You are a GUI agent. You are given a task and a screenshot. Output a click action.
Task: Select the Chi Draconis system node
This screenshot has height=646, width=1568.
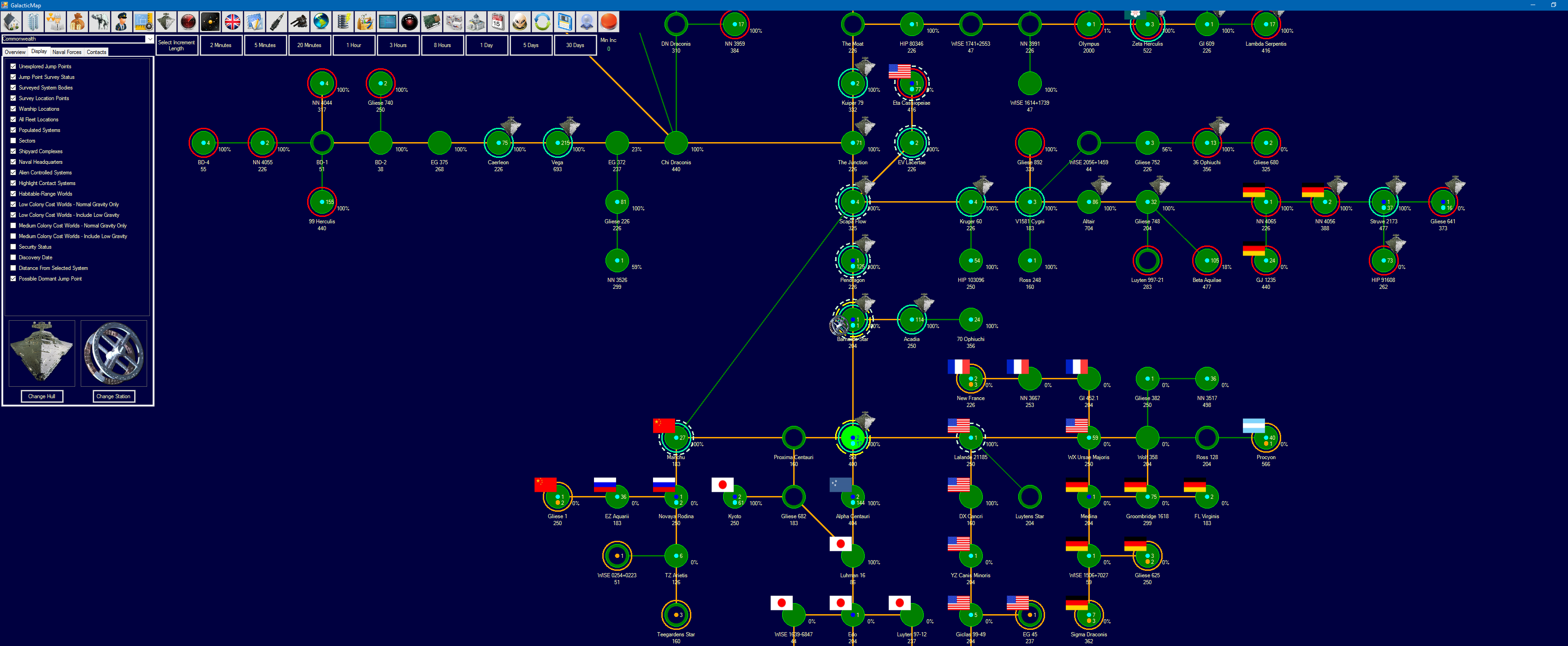tap(676, 143)
